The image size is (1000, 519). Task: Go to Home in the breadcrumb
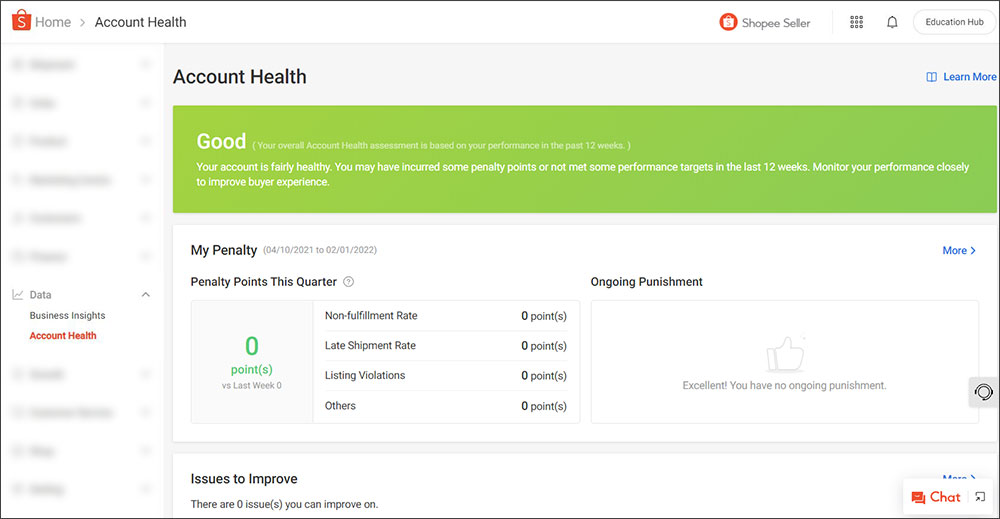[x=53, y=22]
